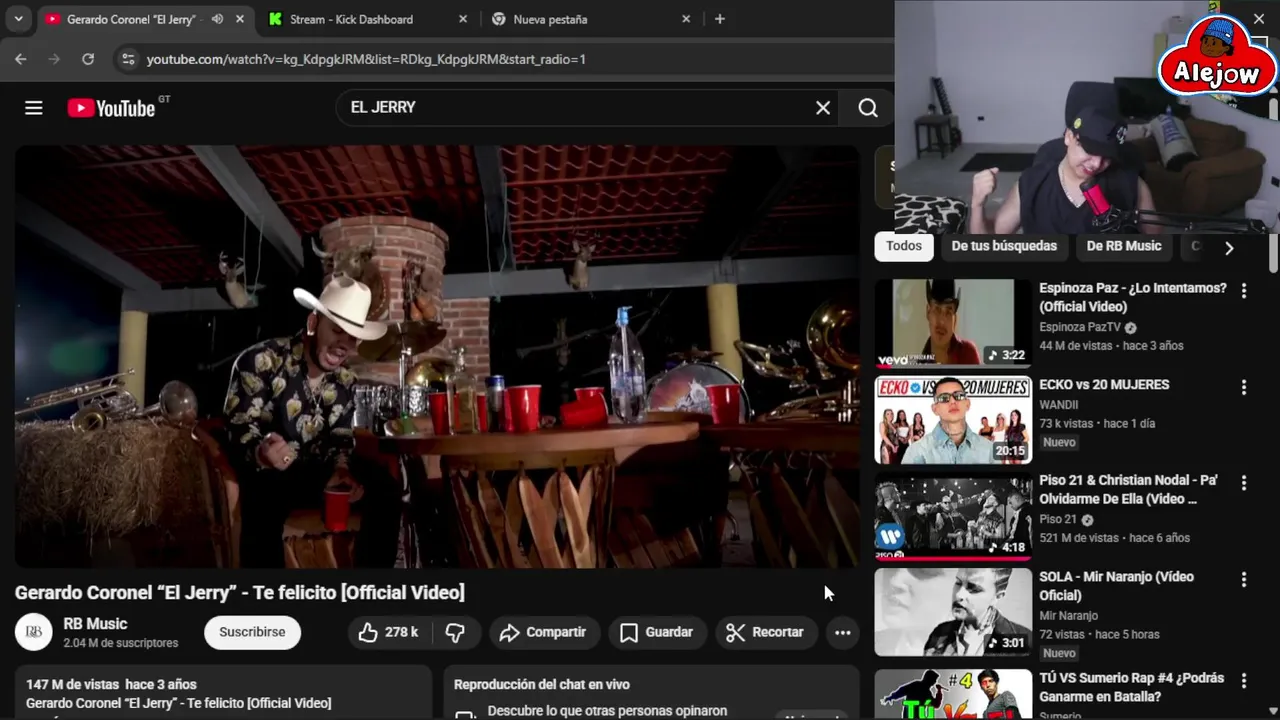Click the Recortar clip button
This screenshot has height=720, width=1280.
coord(765,632)
